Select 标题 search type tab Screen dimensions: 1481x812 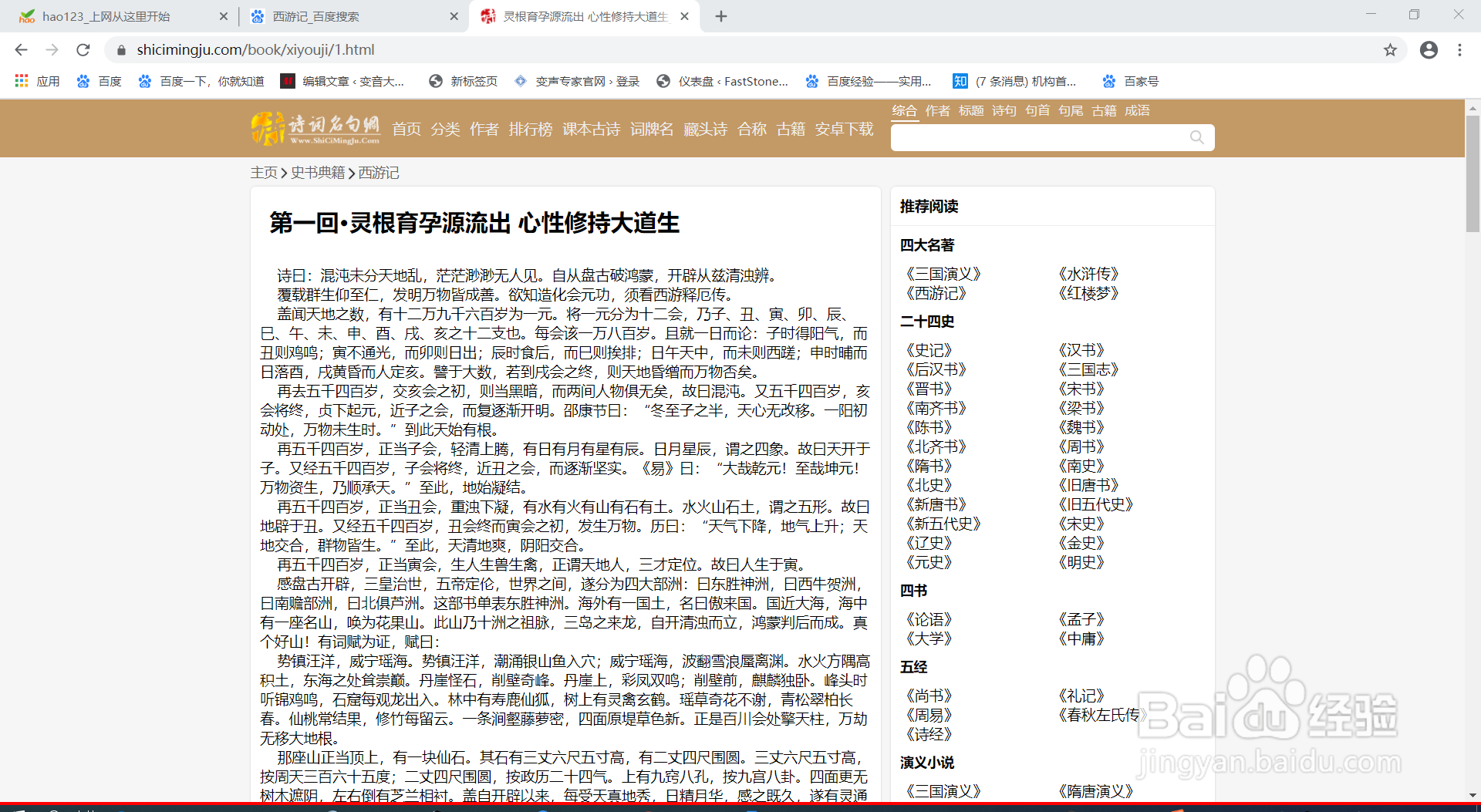tap(971, 110)
